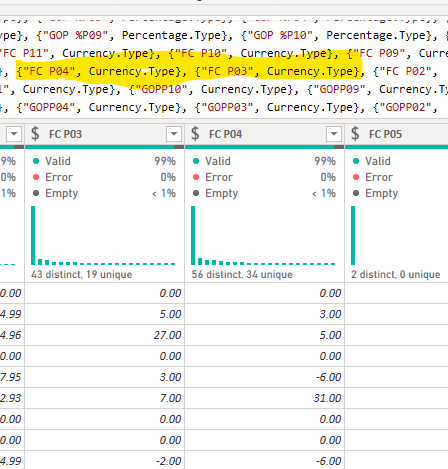Click '56 distinct, 34 unique' text
Screen dimensions: 448x469
pyautogui.click(x=242, y=274)
